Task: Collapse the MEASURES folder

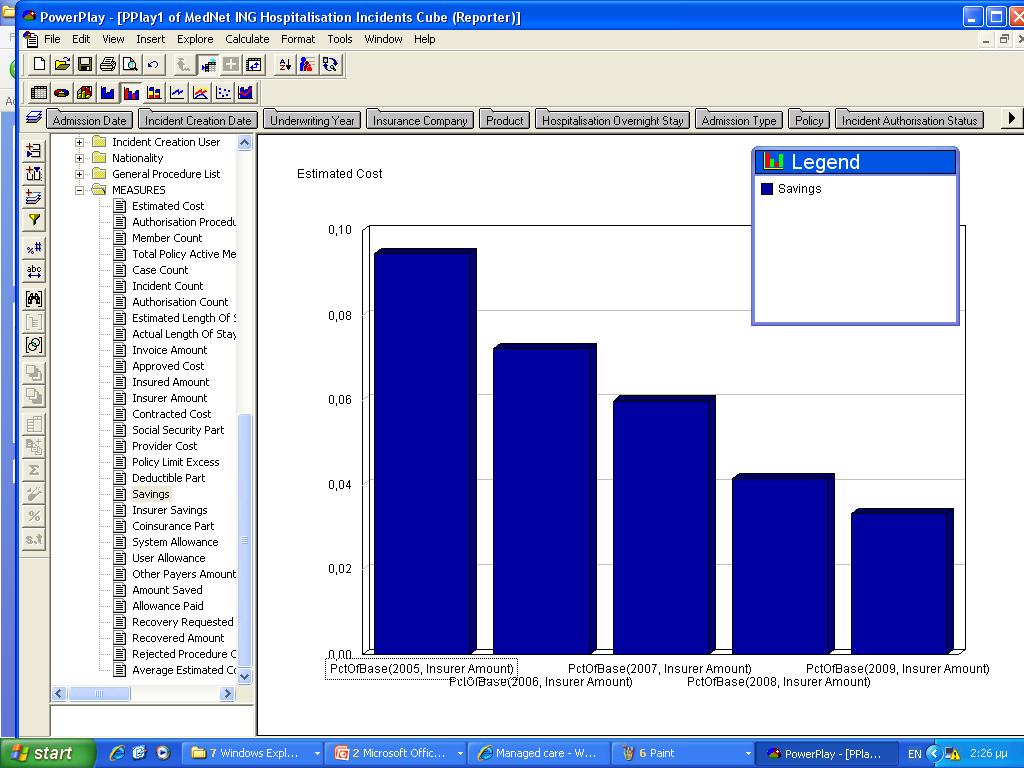Action: (x=79, y=190)
